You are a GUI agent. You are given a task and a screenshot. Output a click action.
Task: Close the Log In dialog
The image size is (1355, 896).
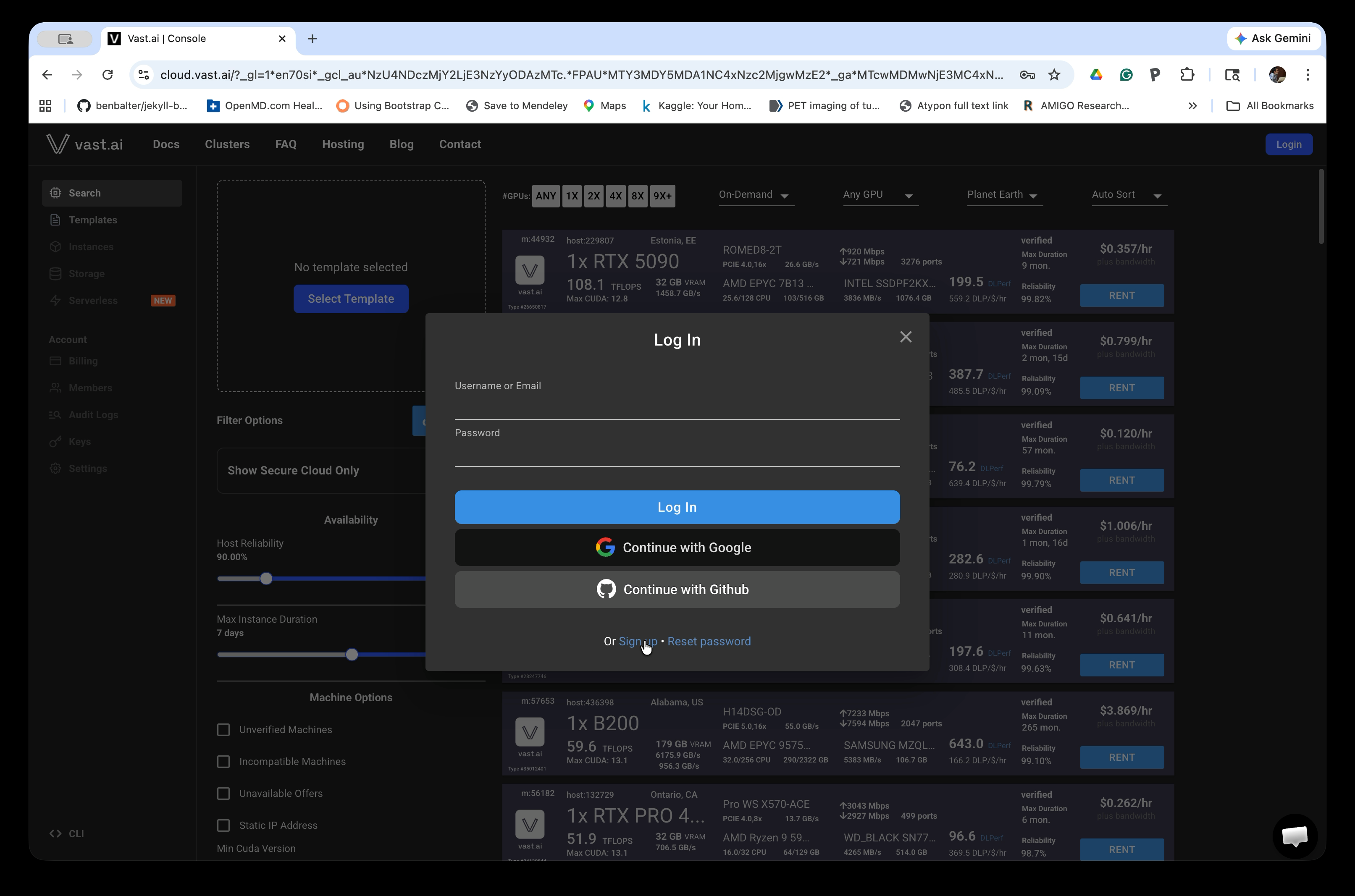point(905,337)
